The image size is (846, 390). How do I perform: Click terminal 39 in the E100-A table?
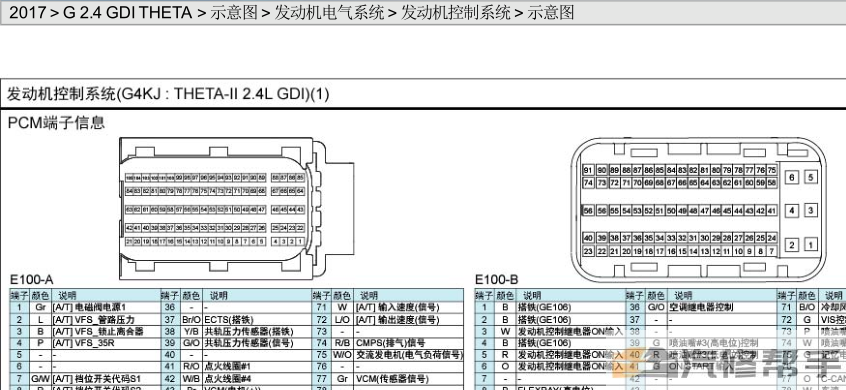click(170, 343)
